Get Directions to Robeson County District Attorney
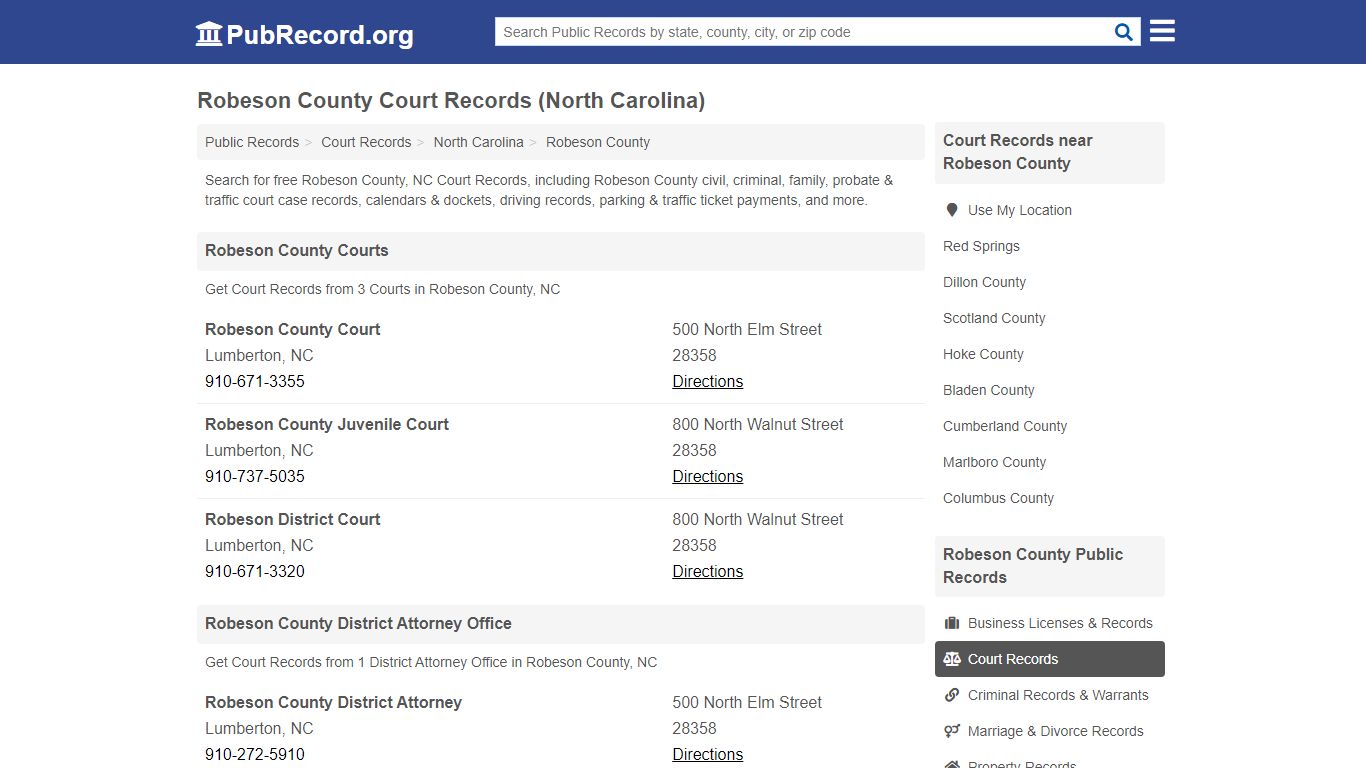 [708, 754]
